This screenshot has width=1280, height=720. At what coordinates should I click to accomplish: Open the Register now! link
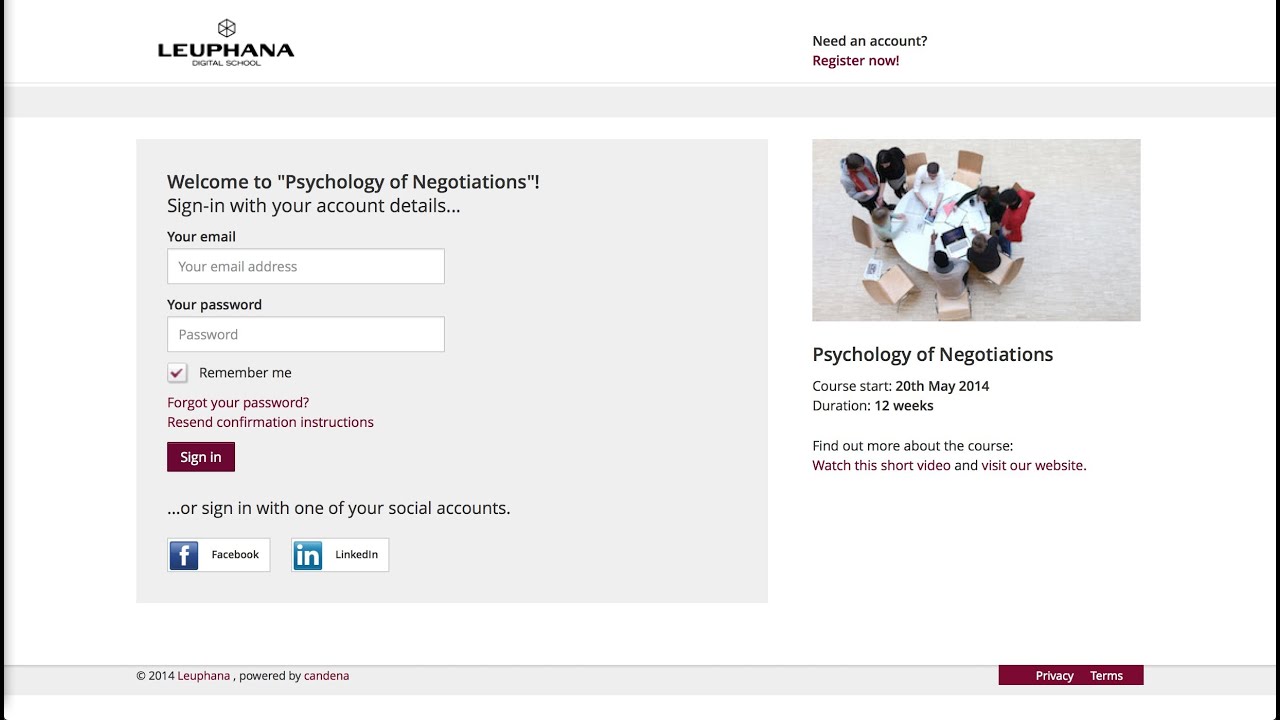pyautogui.click(x=855, y=61)
